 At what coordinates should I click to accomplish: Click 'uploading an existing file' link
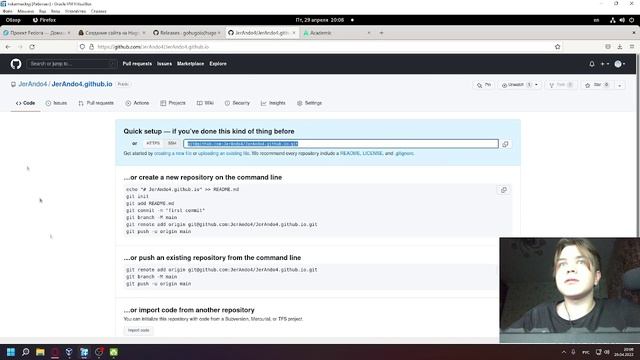click(224, 153)
